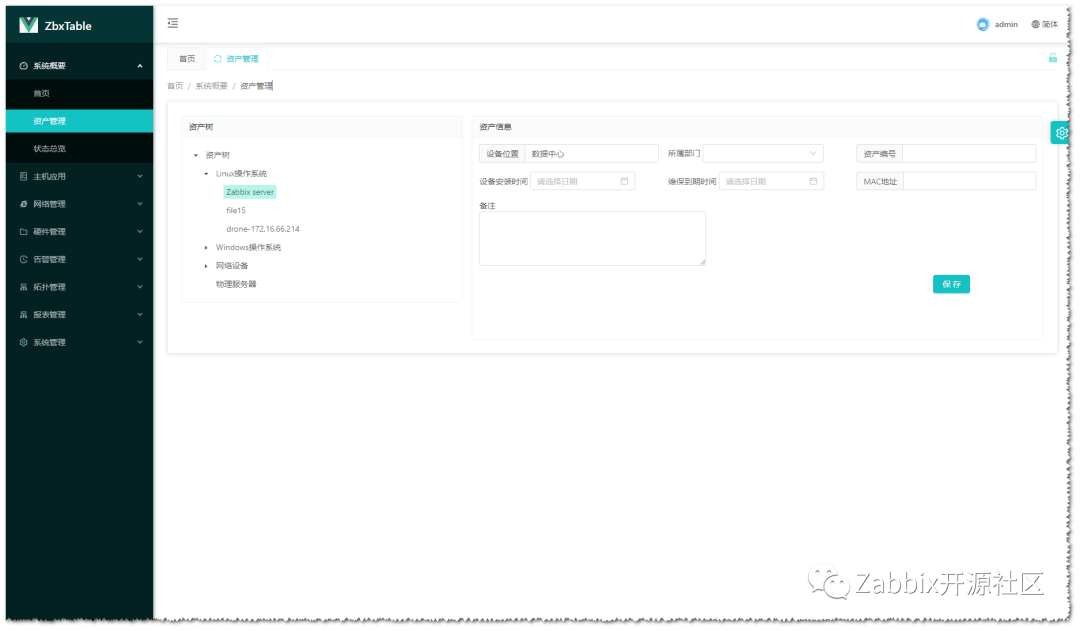Click the Windows操作系统 tree label
Screen dimensions: 1080x631
point(248,247)
